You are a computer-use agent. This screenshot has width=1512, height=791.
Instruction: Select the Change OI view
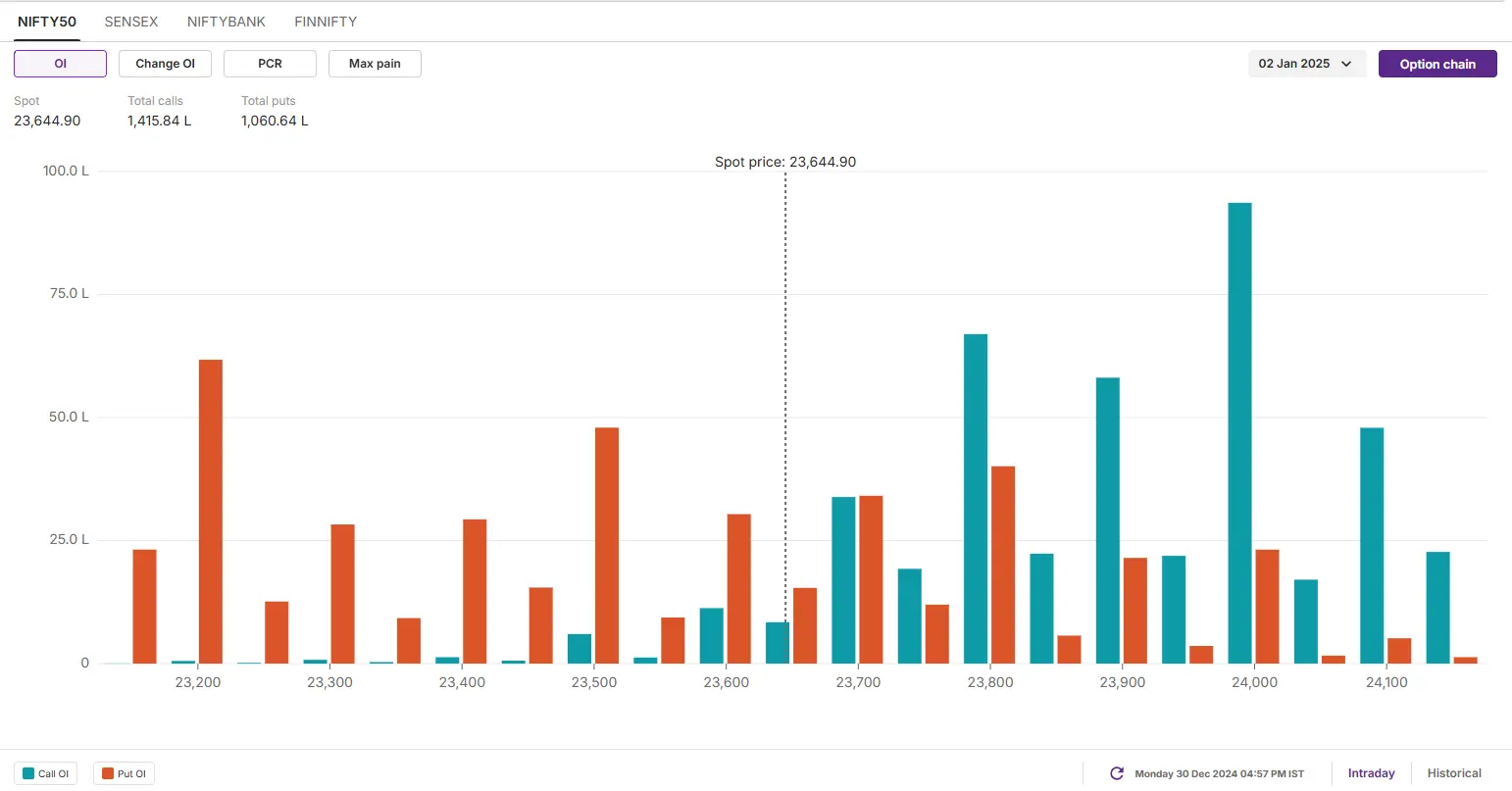[165, 64]
